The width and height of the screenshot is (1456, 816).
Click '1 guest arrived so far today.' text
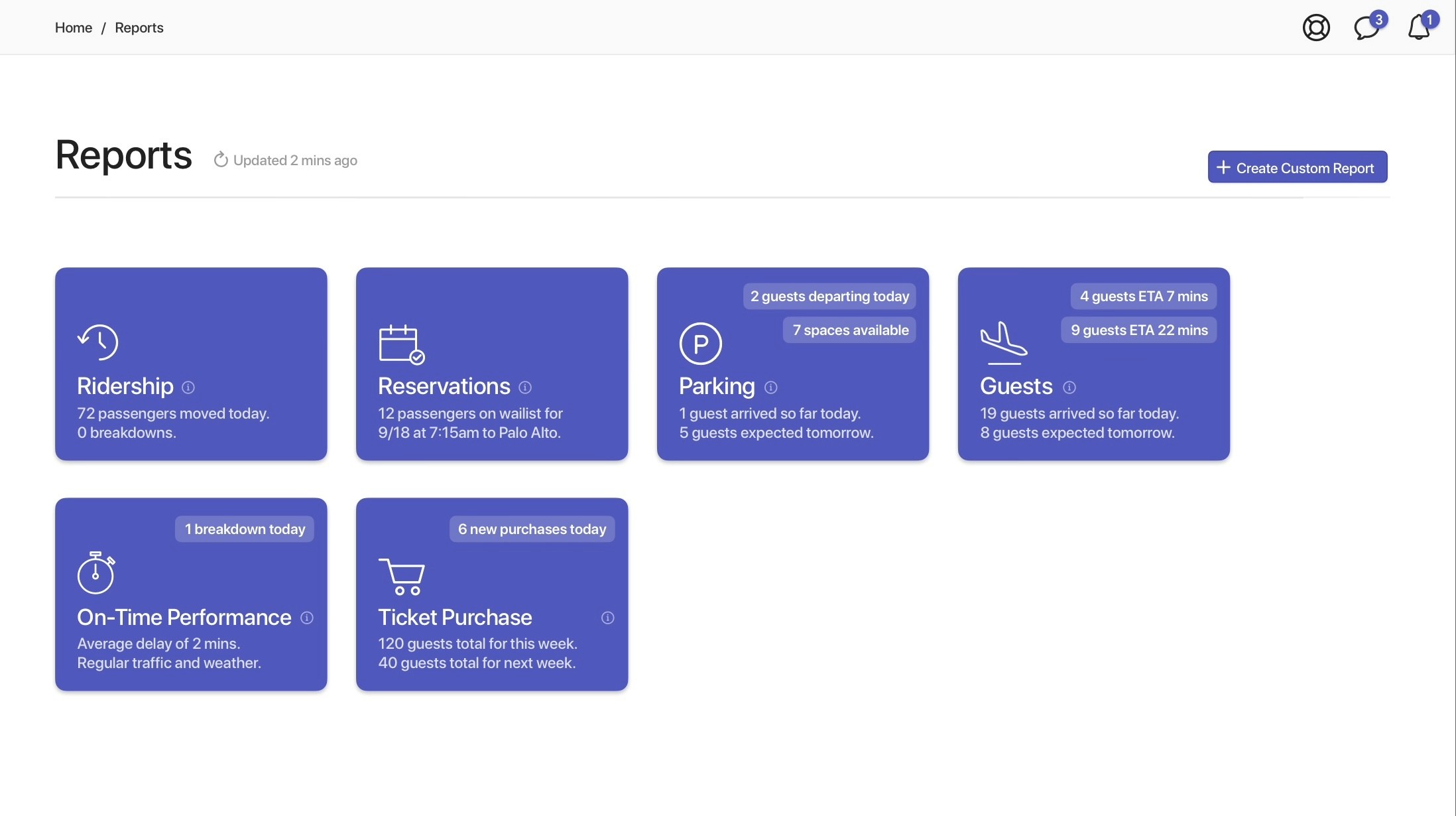[x=770, y=414]
